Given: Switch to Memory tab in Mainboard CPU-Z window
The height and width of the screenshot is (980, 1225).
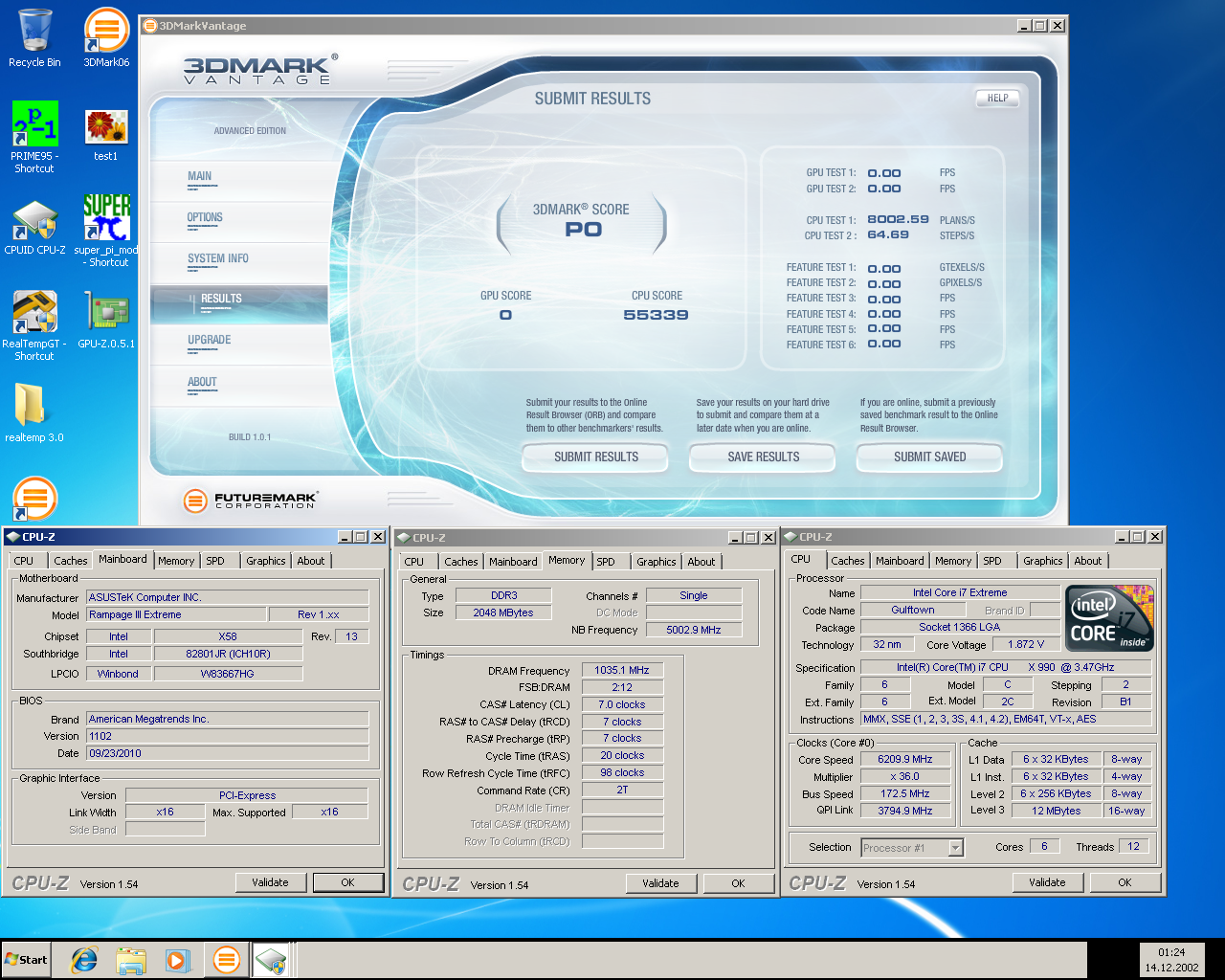Looking at the screenshot, I should pos(176,561).
